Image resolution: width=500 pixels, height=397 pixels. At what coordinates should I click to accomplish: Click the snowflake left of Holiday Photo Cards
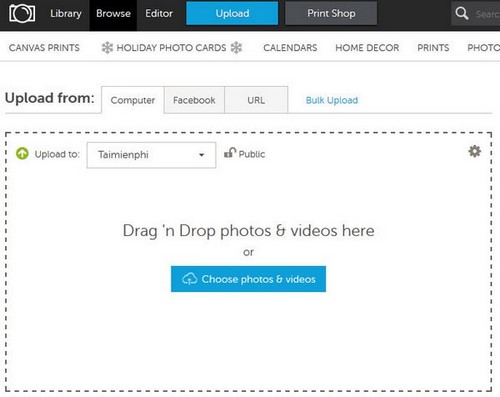tap(107, 48)
